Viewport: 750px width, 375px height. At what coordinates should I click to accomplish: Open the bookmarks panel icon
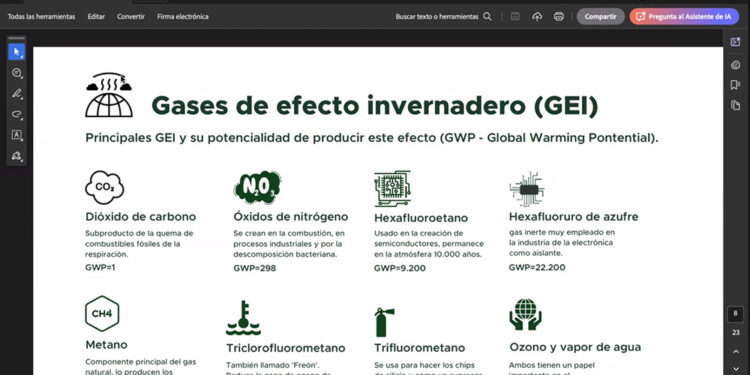736,85
